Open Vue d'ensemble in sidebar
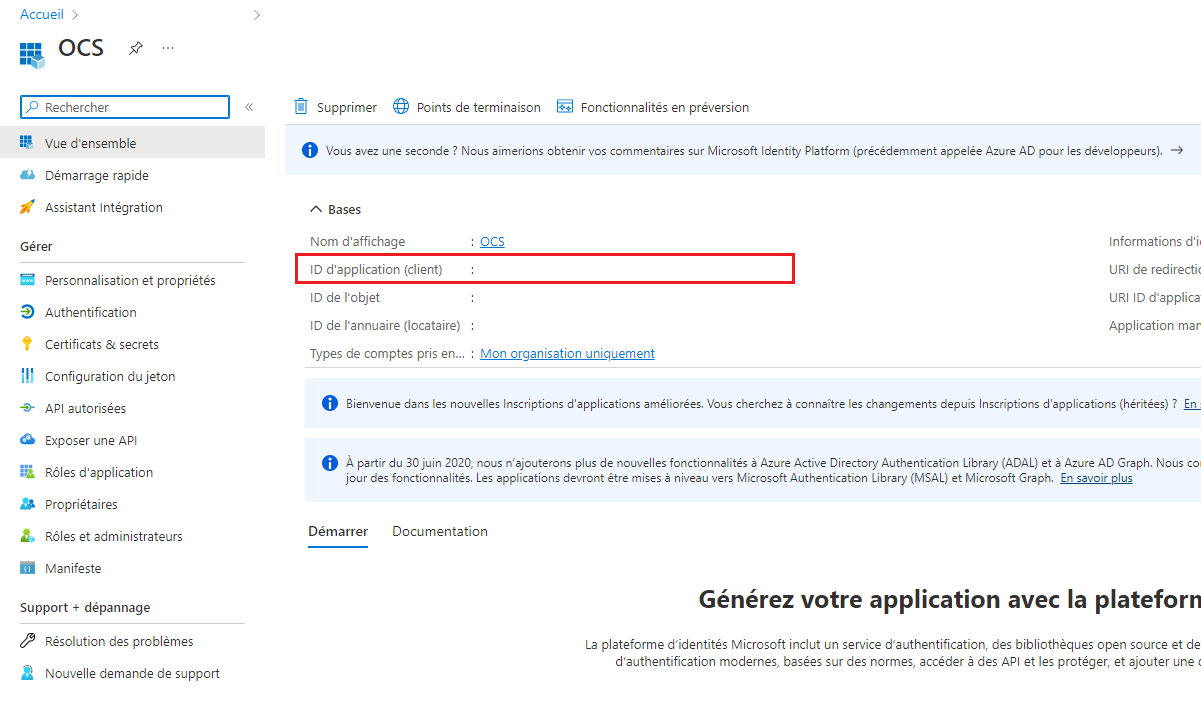This screenshot has height=704, width=1201. [132, 143]
